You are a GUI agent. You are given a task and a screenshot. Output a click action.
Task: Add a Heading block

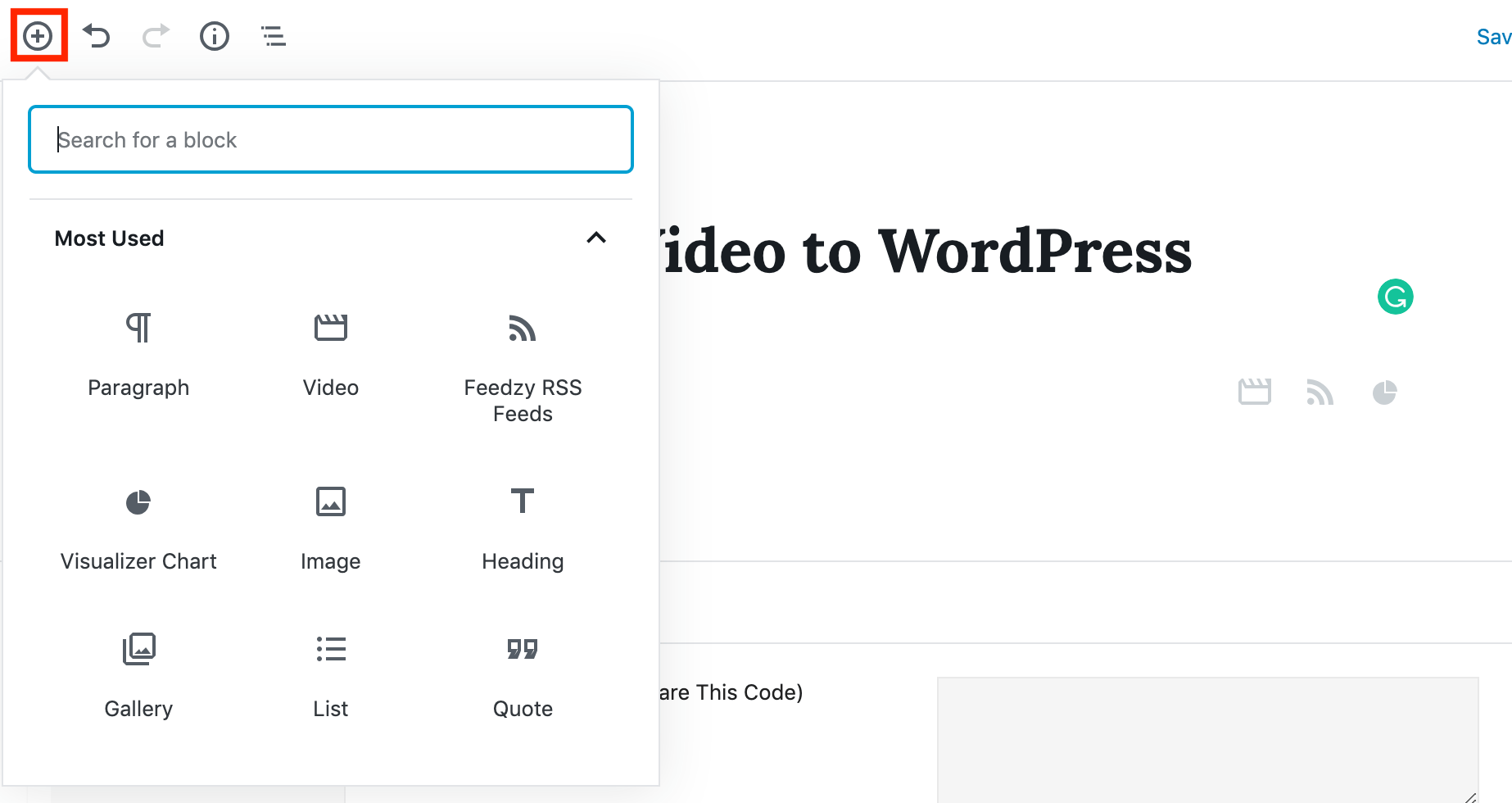tap(523, 526)
